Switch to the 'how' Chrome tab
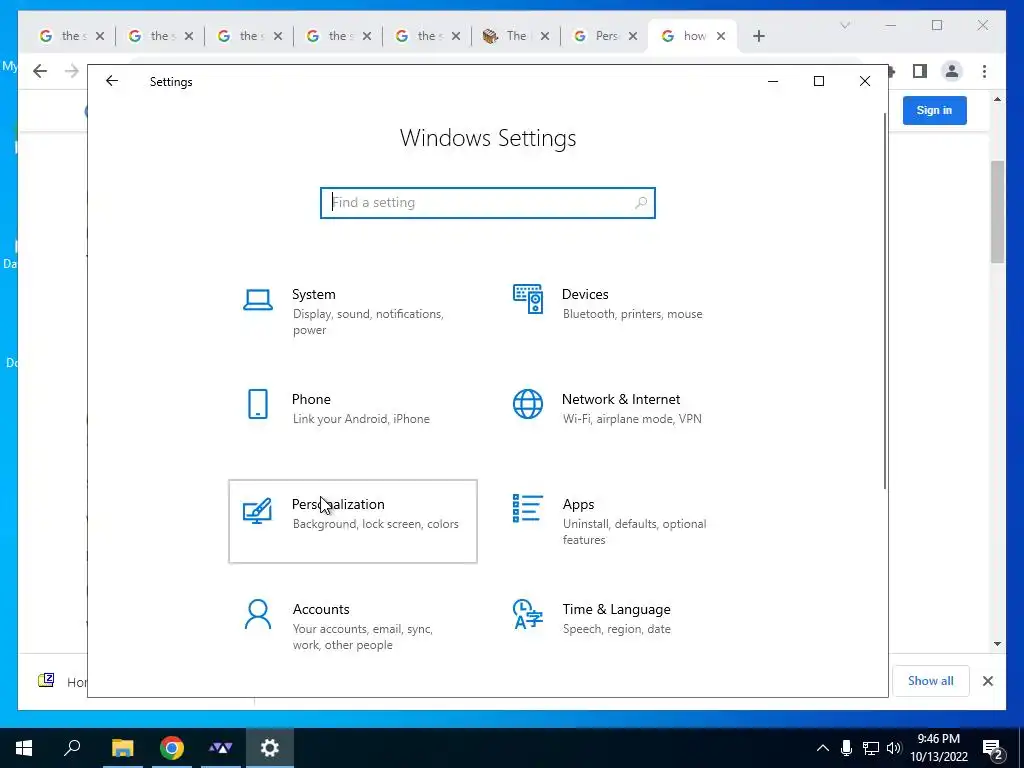The width and height of the screenshot is (1024, 768). point(692,36)
